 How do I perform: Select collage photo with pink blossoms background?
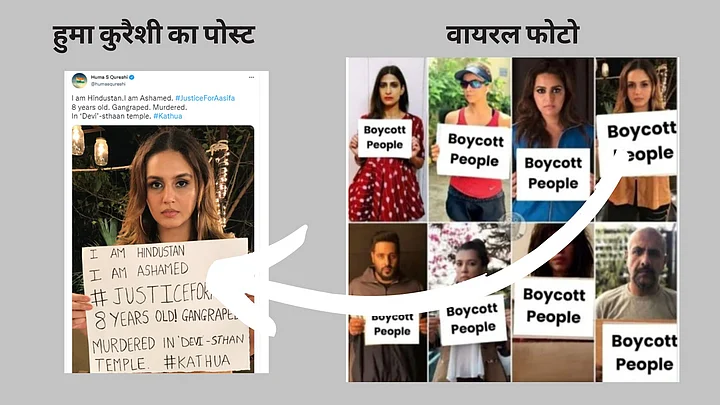point(469,303)
